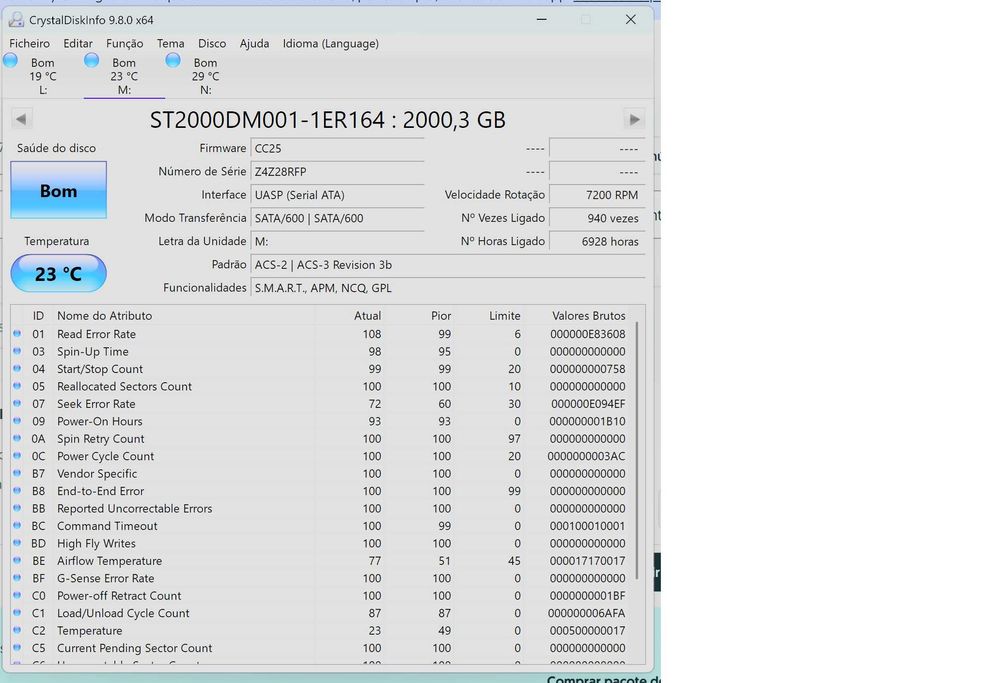Viewport: 1000px width, 683px height.
Task: Click status dot for Spin Retry Count row
Action: (17, 438)
